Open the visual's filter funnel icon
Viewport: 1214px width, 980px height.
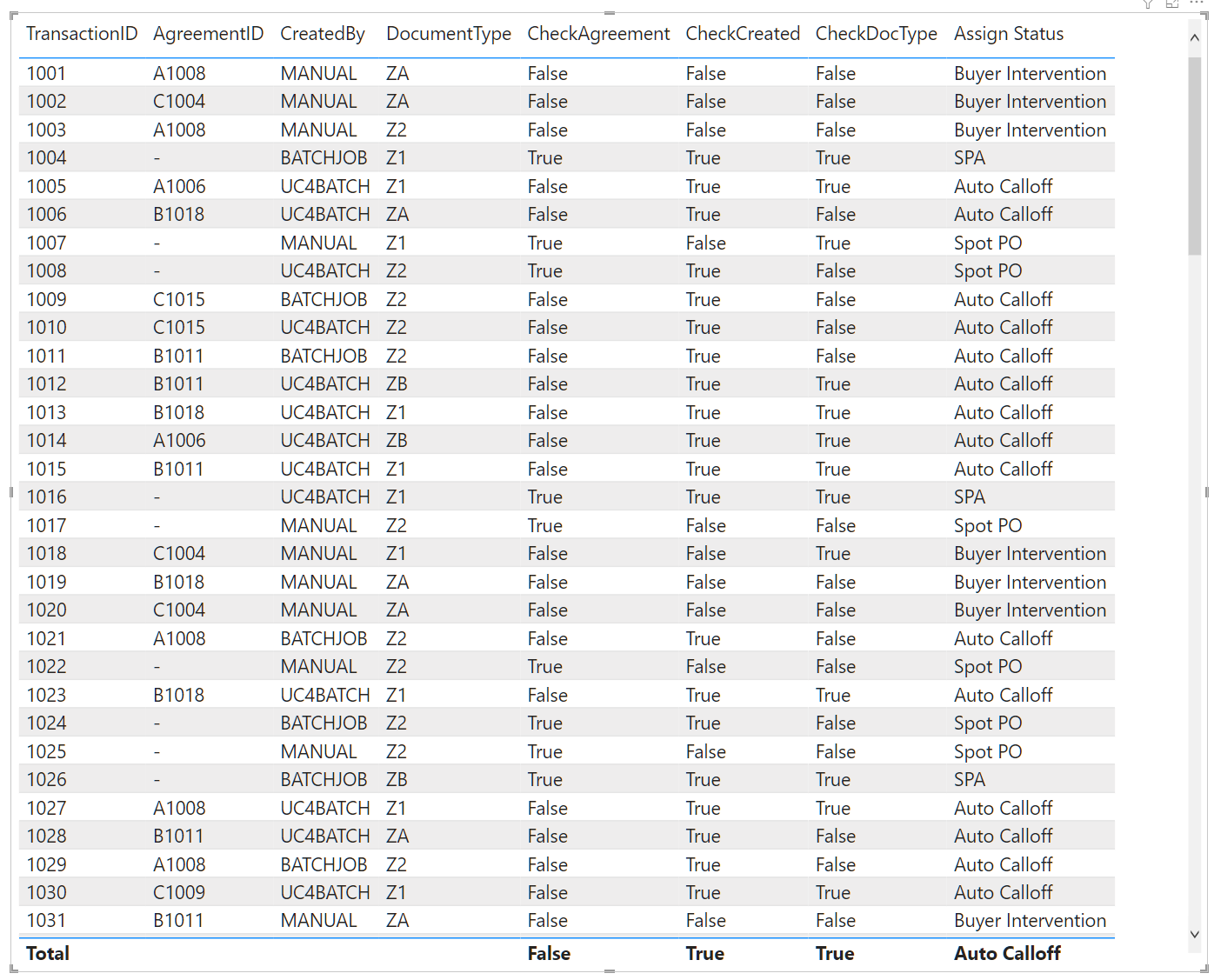click(1148, 3)
